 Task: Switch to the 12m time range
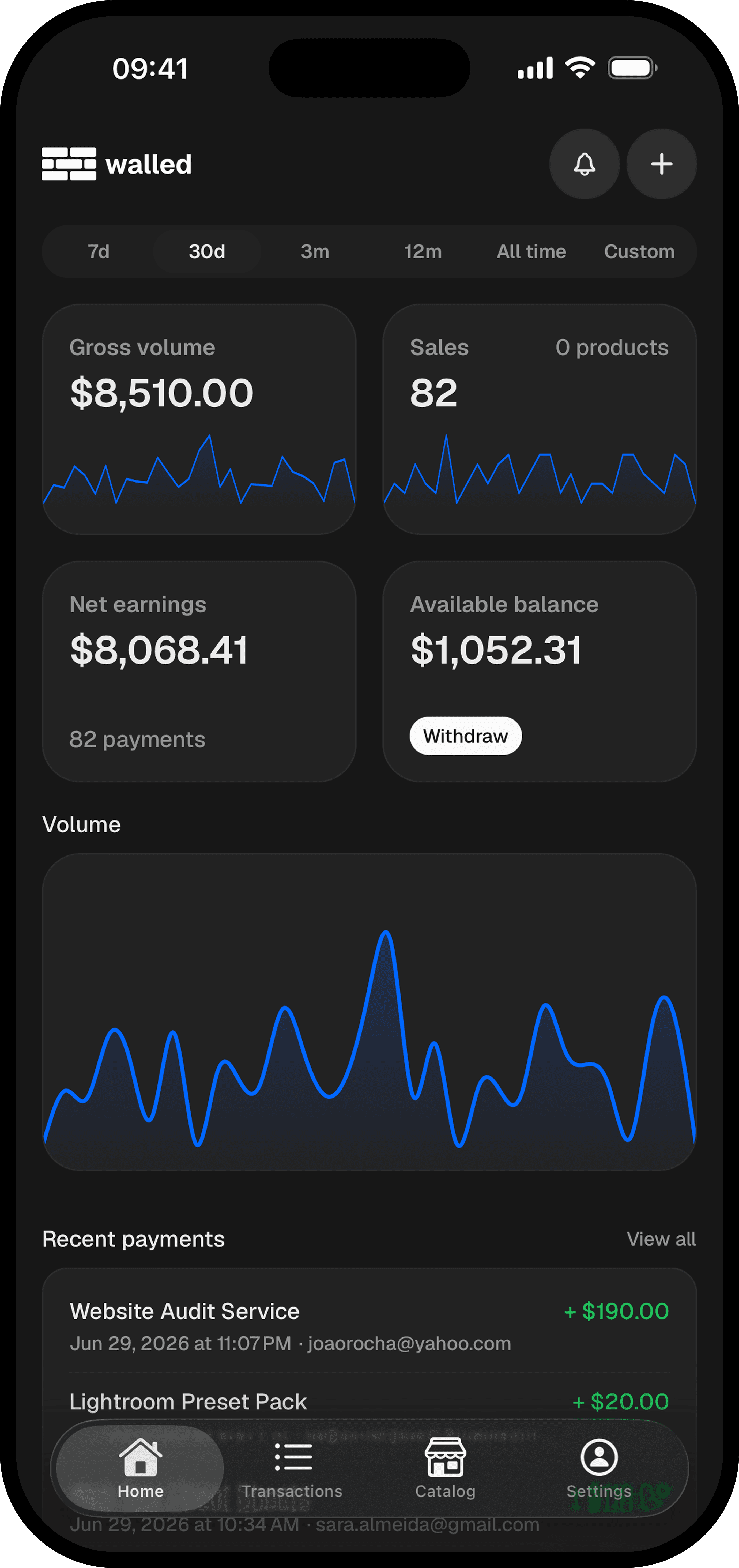(x=423, y=251)
